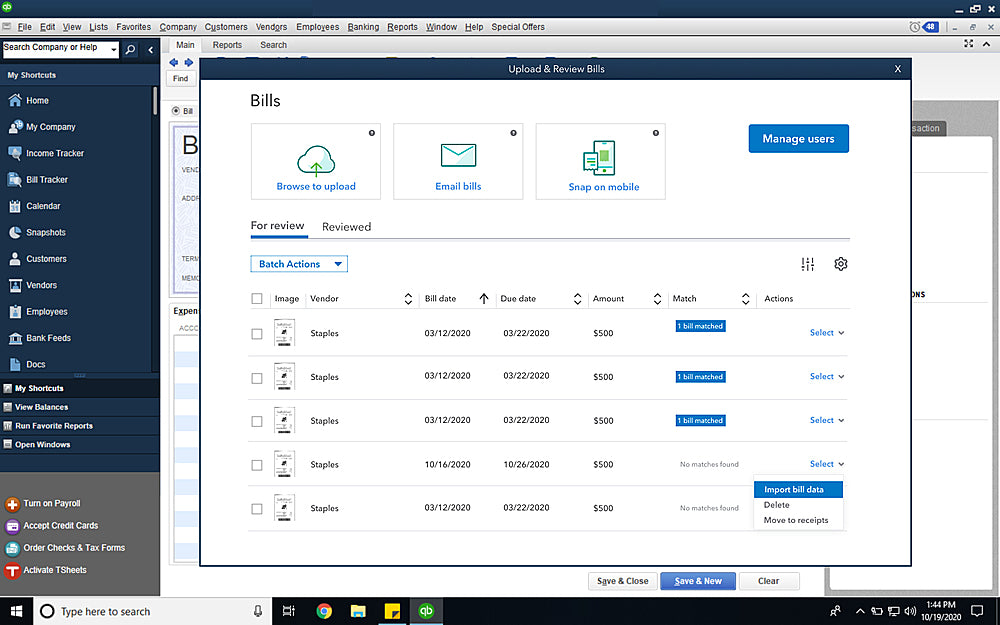This screenshot has width=1000, height=625.
Task: Switch to the Reviewed tab
Action: [346, 227]
